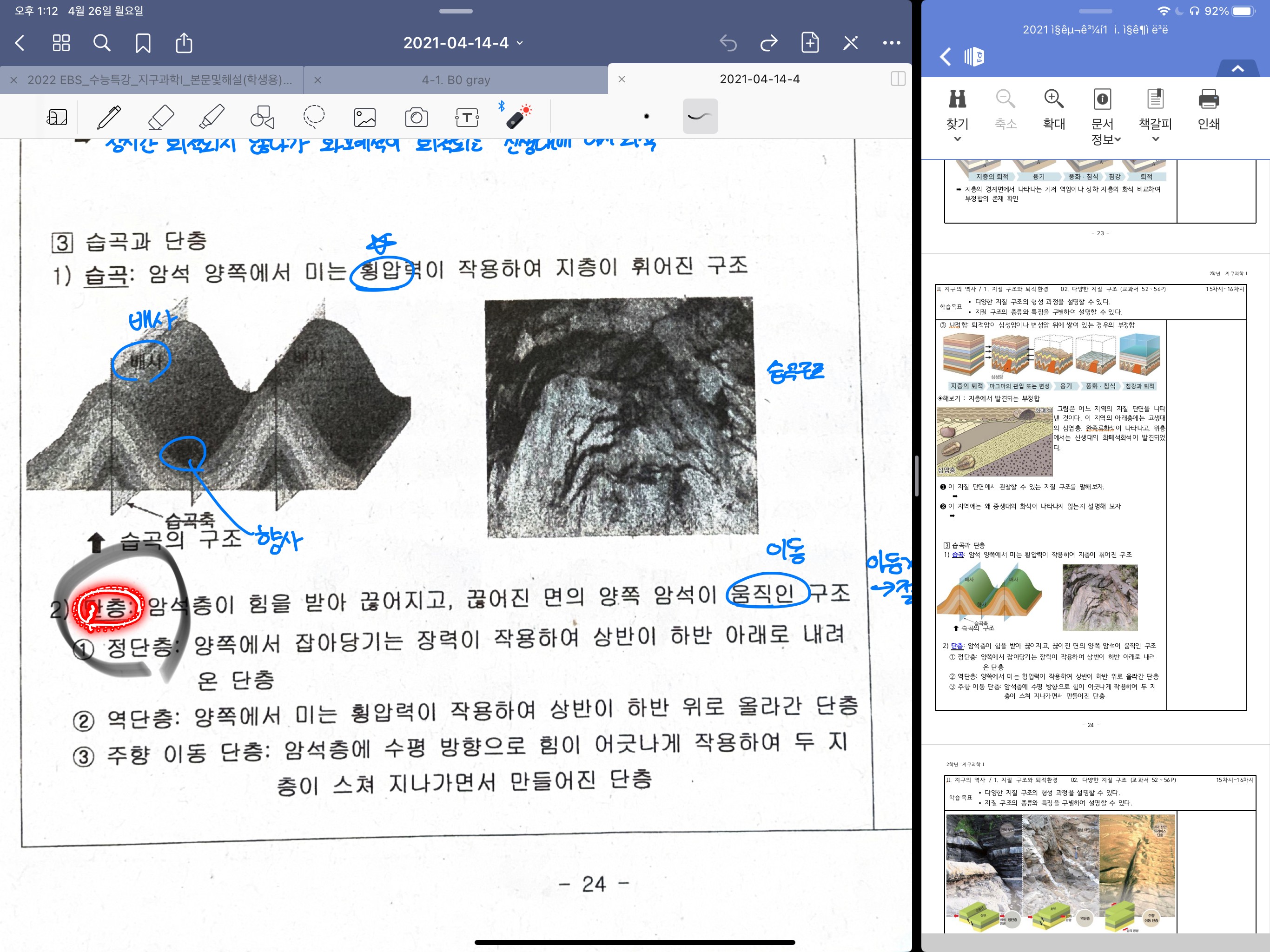This screenshot has width=1270, height=952.
Task: Select the Lasso selection tool
Action: 313,117
